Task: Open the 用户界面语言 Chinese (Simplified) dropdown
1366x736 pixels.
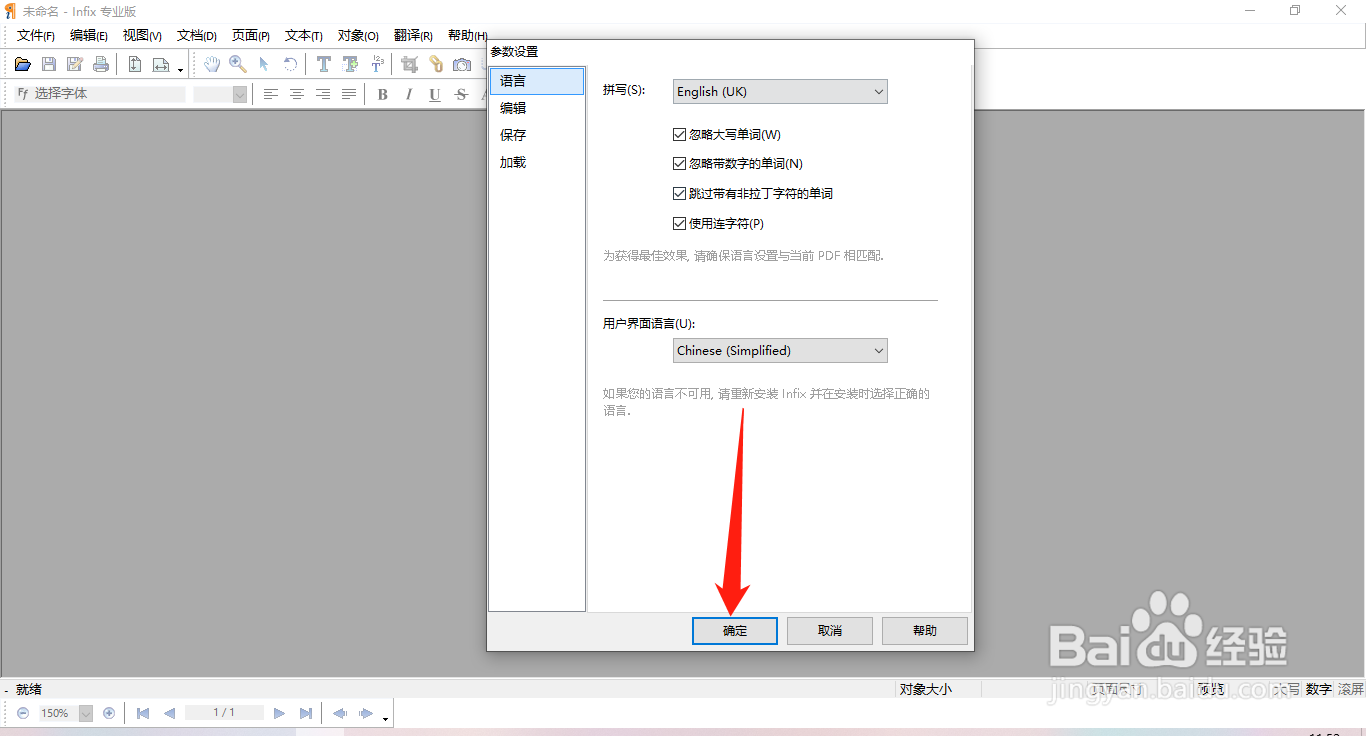Action: click(780, 350)
